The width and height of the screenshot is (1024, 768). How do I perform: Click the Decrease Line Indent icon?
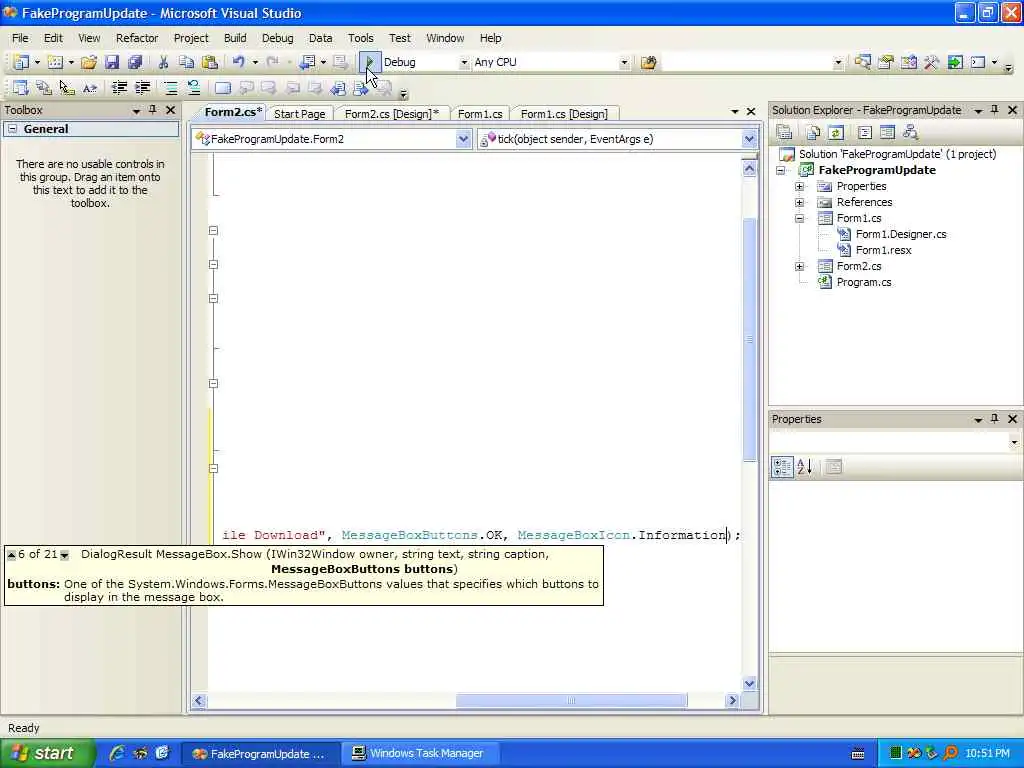tap(120, 88)
